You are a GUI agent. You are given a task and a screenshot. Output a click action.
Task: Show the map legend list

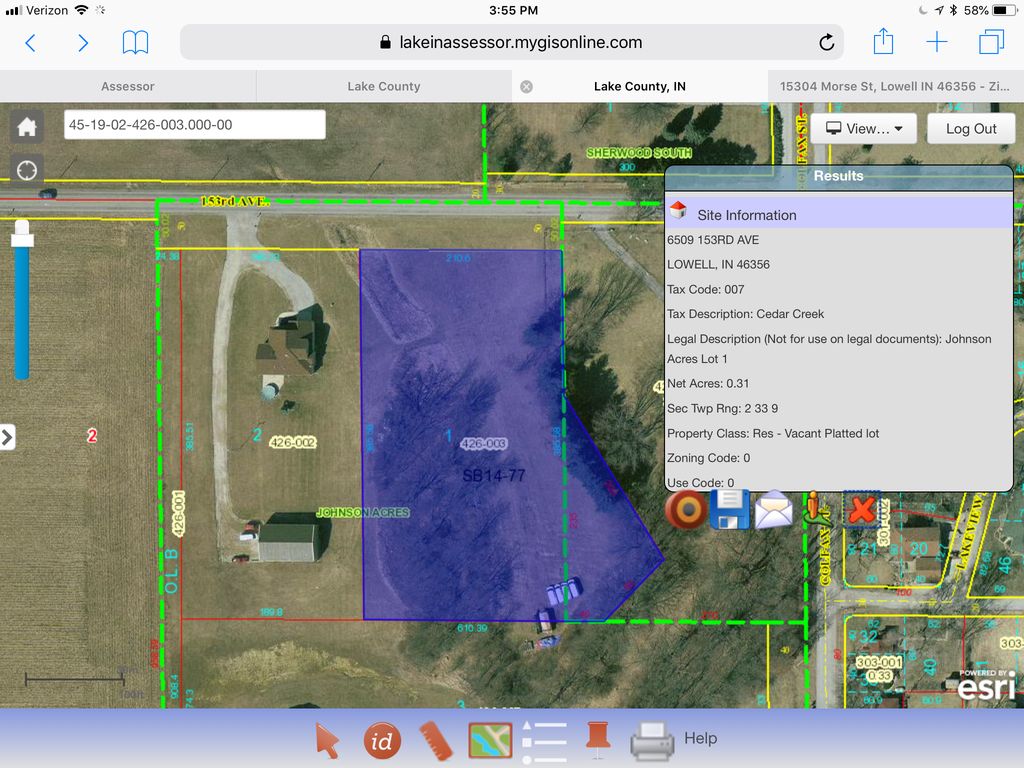pyautogui.click(x=544, y=741)
